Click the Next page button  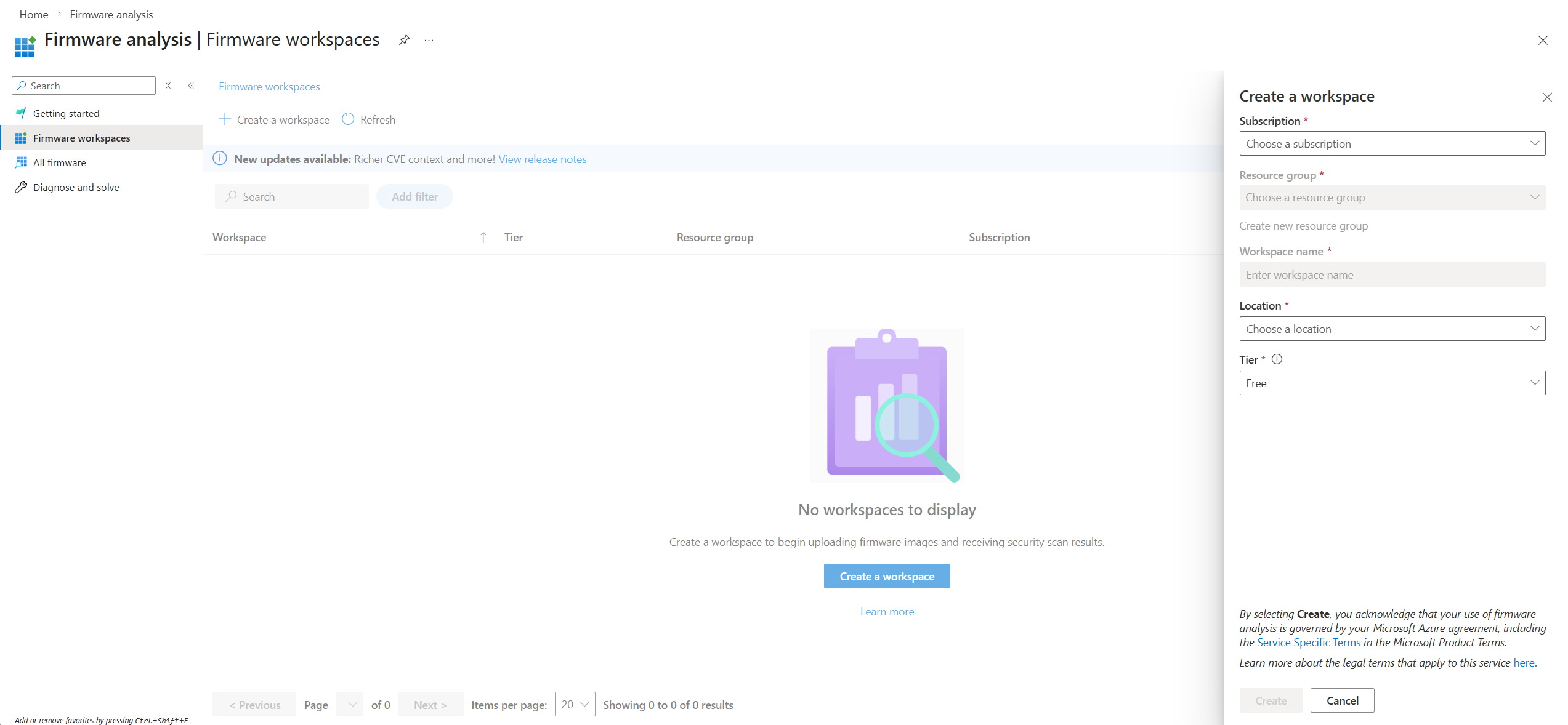(x=430, y=705)
